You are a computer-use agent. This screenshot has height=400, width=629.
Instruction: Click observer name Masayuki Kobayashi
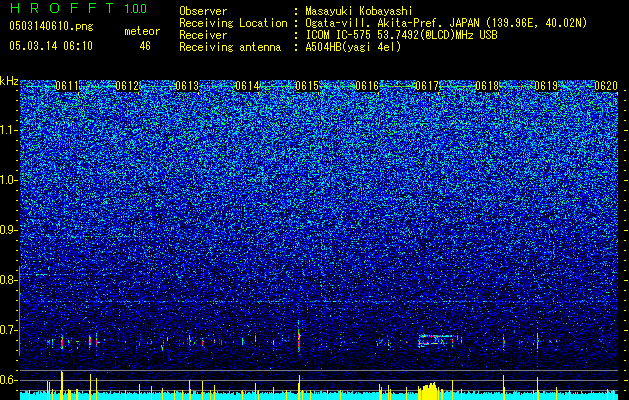pyautogui.click(x=359, y=11)
